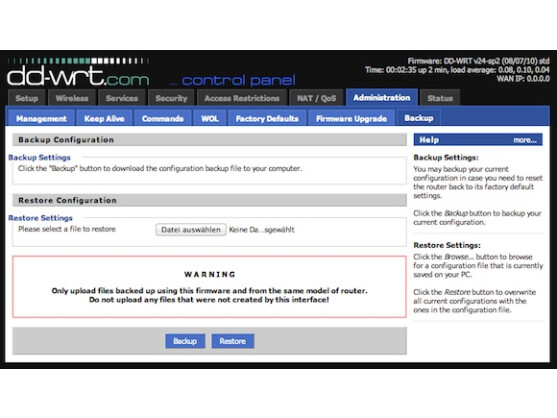Viewport: 557px width, 418px height.
Task: Go to Firmware Upgrade sub-tab
Action: tap(352, 119)
